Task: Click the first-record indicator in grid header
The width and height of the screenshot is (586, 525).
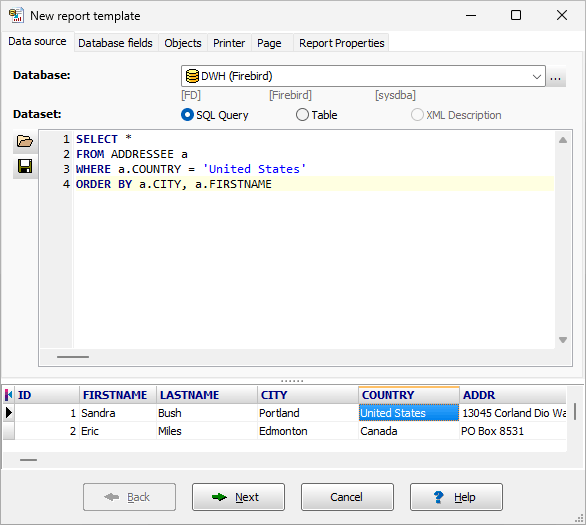Action: 8,395
